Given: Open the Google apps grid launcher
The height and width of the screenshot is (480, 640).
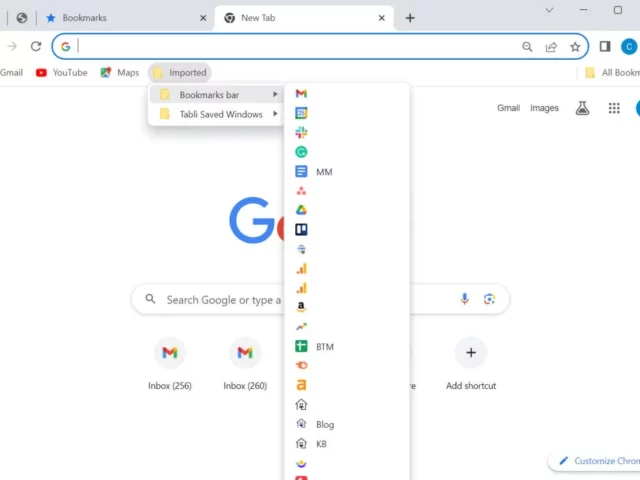Looking at the screenshot, I should 614,108.
